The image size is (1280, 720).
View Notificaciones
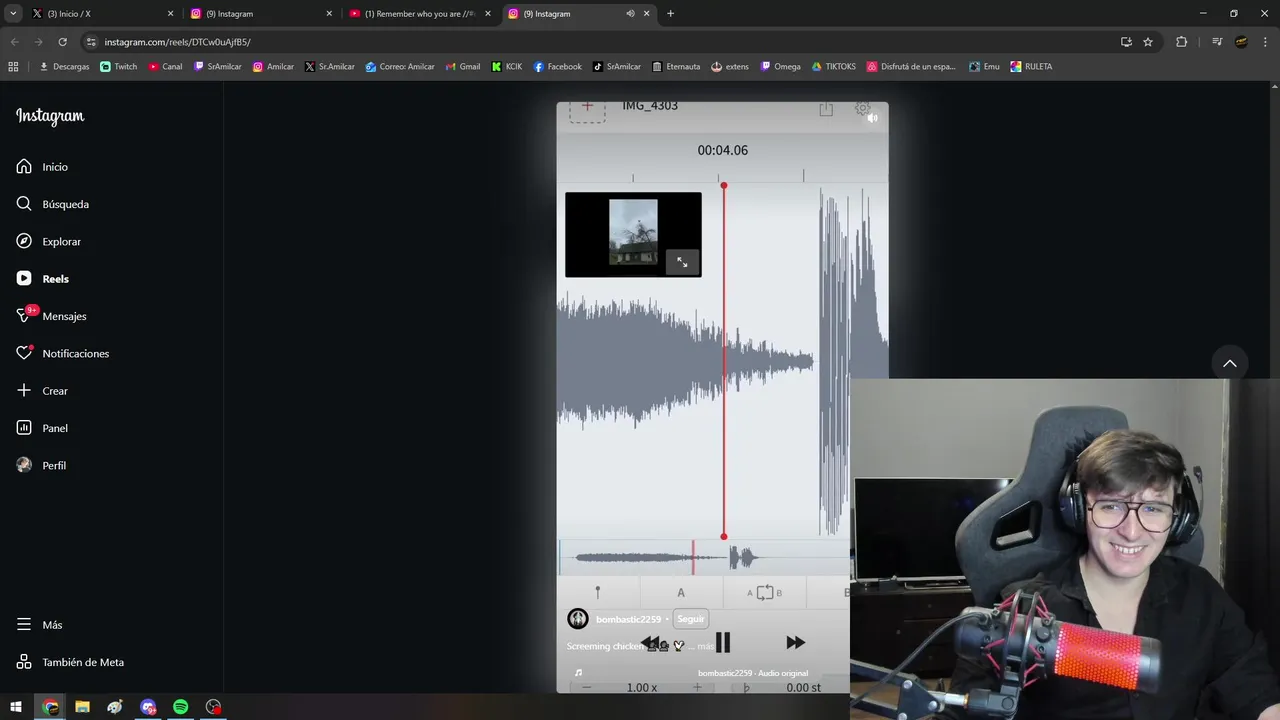click(x=62, y=353)
